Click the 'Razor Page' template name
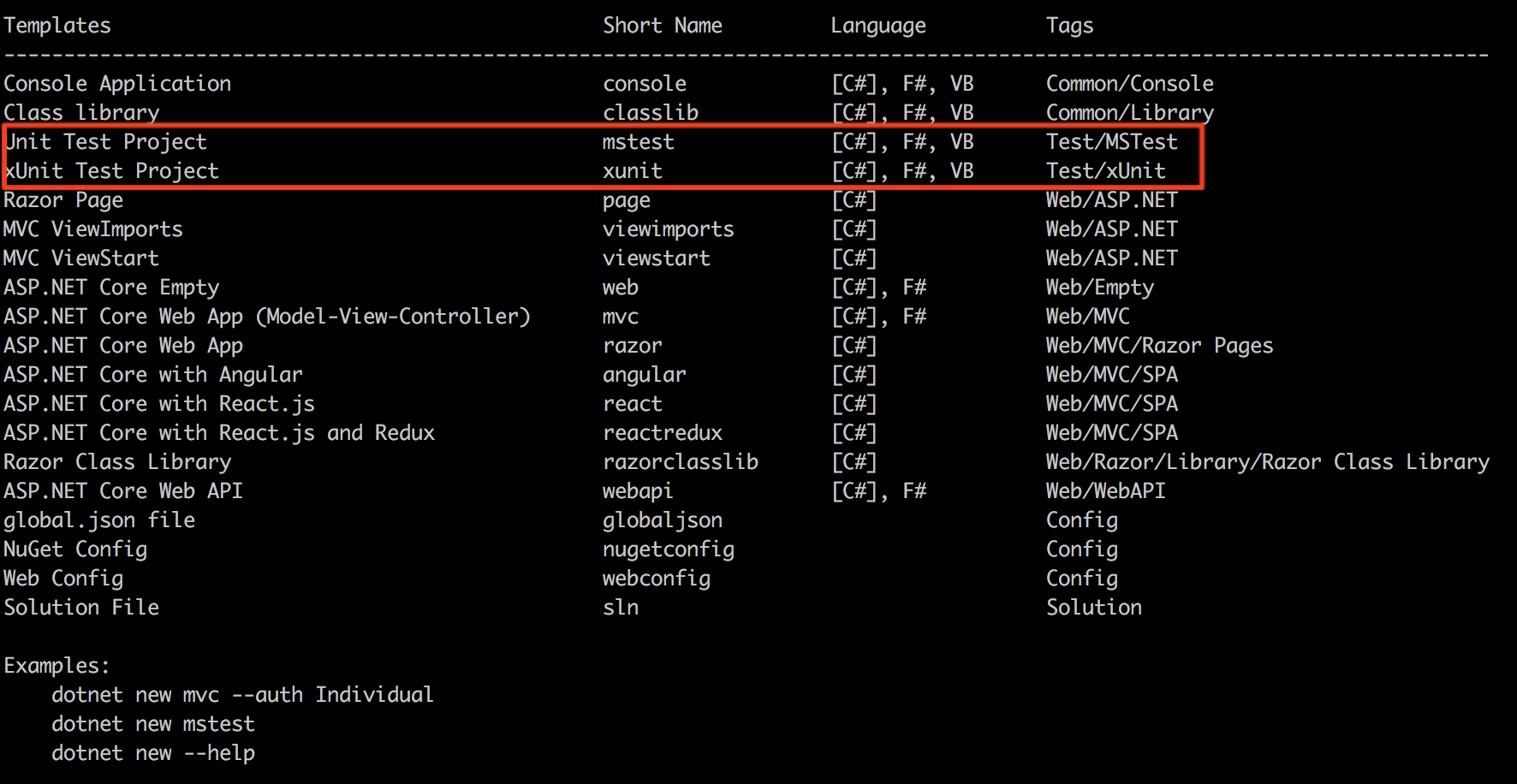Viewport: 1517px width, 784px height. [x=63, y=200]
